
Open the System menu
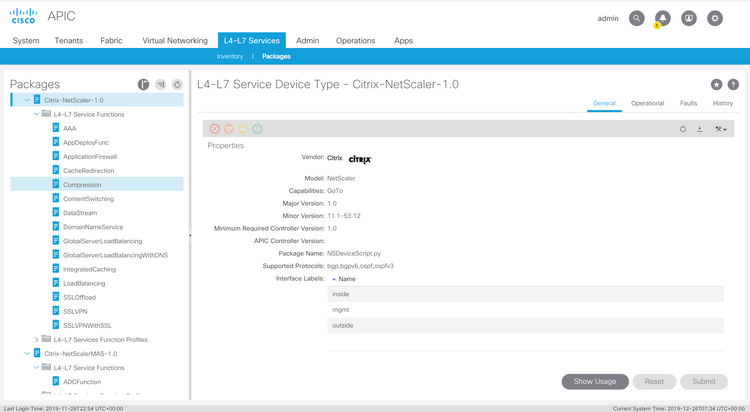pyautogui.click(x=26, y=41)
